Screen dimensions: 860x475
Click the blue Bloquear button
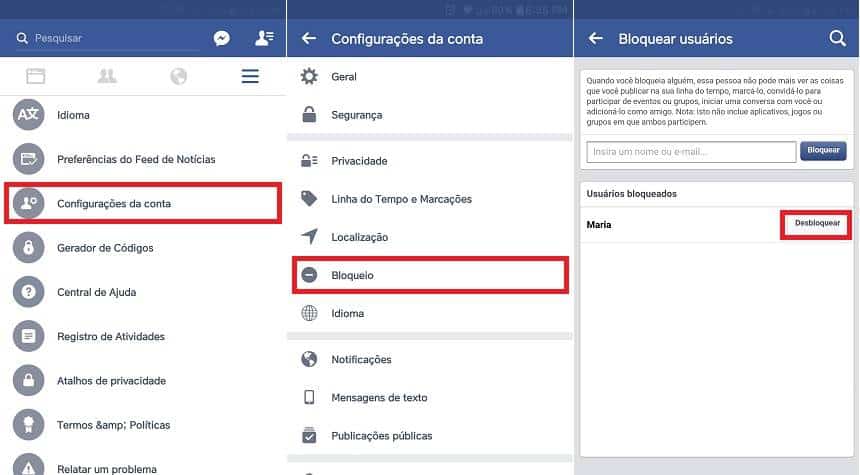click(x=823, y=150)
